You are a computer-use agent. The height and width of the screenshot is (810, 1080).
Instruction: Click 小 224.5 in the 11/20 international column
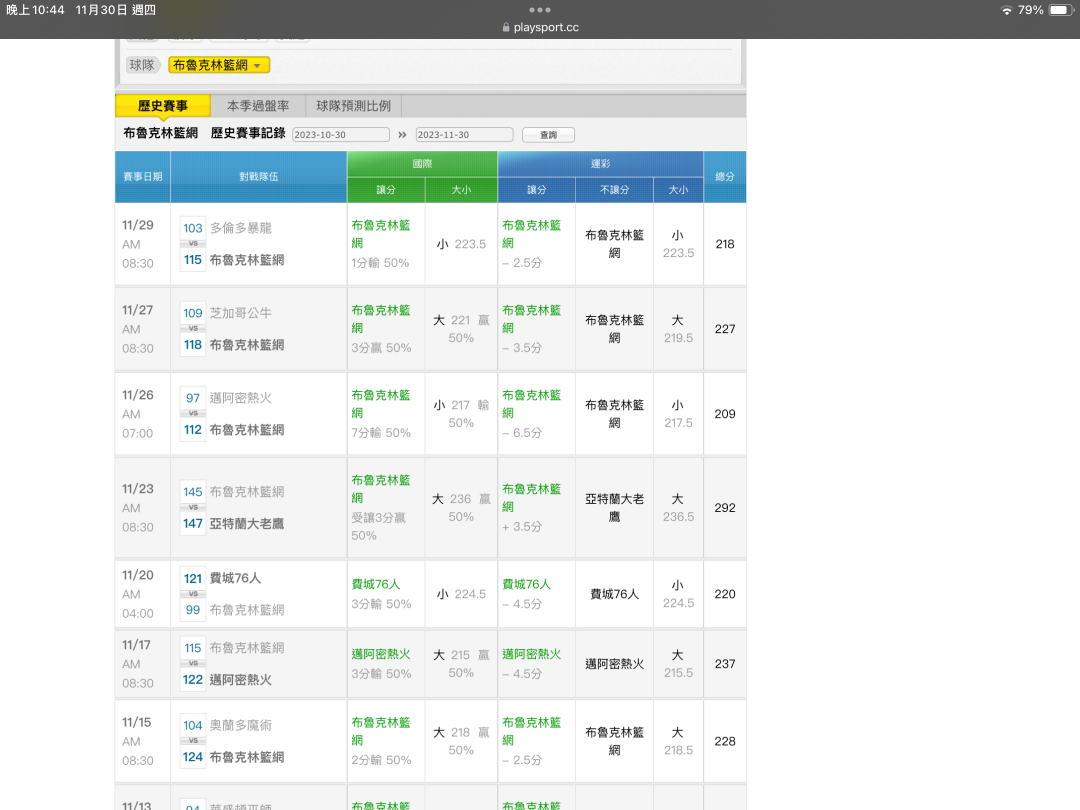point(461,594)
